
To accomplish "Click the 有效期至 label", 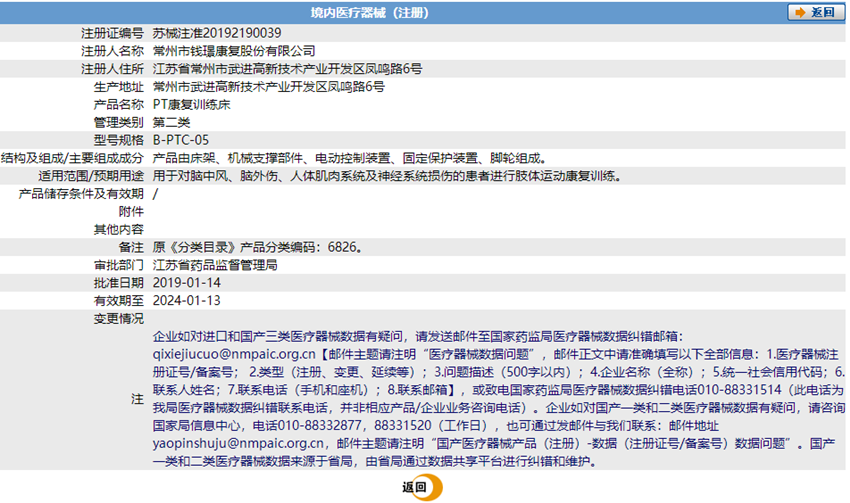I will [119, 301].
